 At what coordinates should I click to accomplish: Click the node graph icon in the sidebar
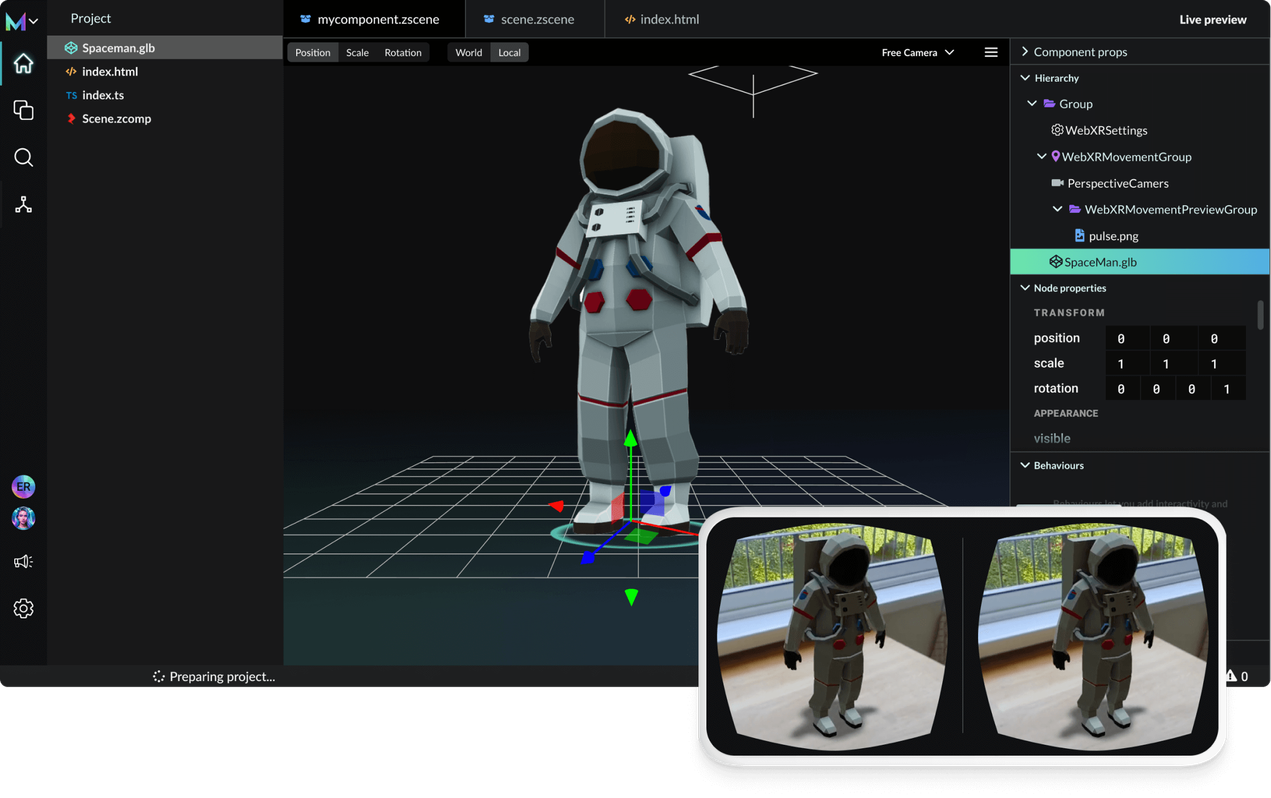point(23,204)
